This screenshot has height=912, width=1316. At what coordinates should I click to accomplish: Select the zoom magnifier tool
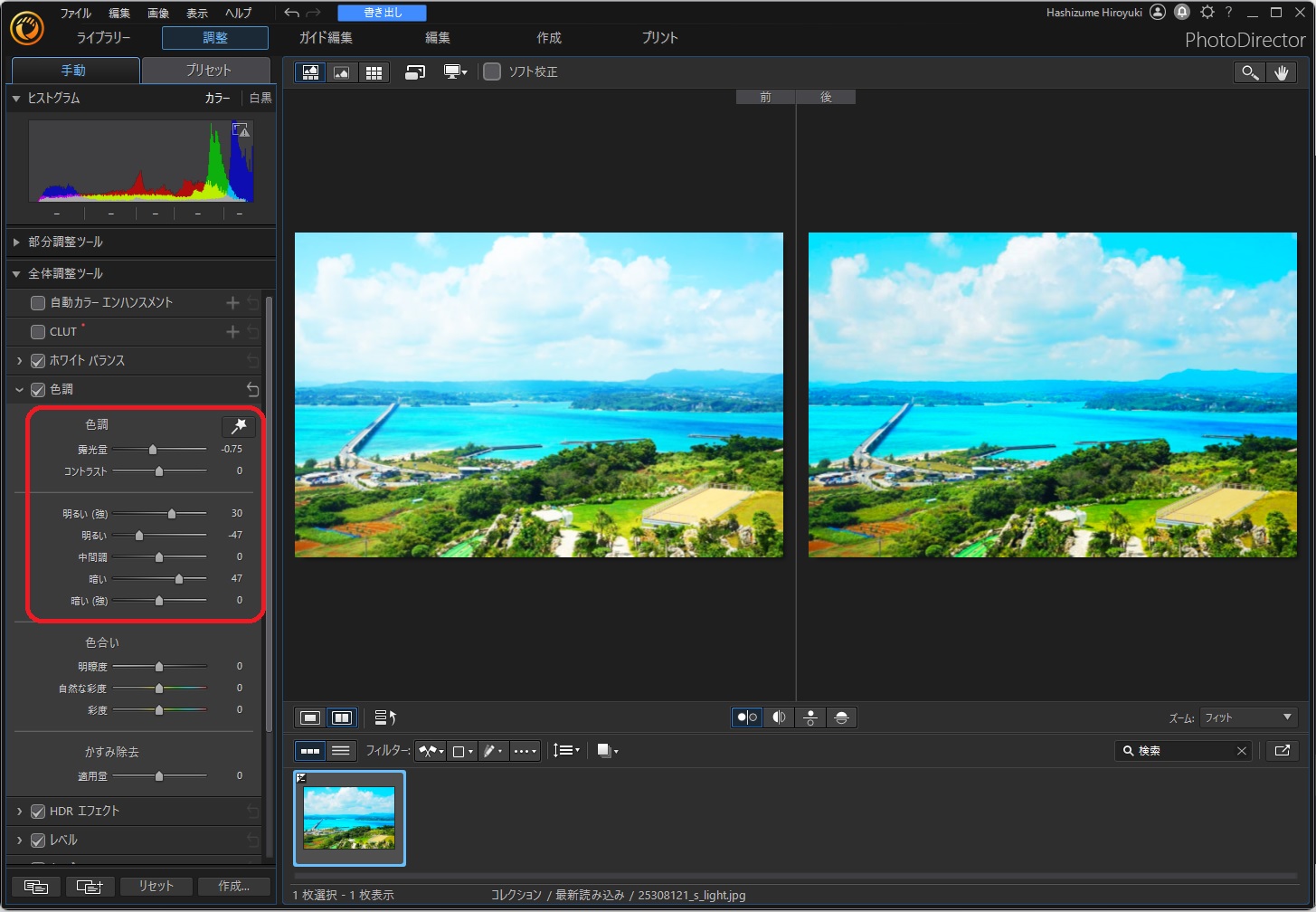[x=1250, y=72]
